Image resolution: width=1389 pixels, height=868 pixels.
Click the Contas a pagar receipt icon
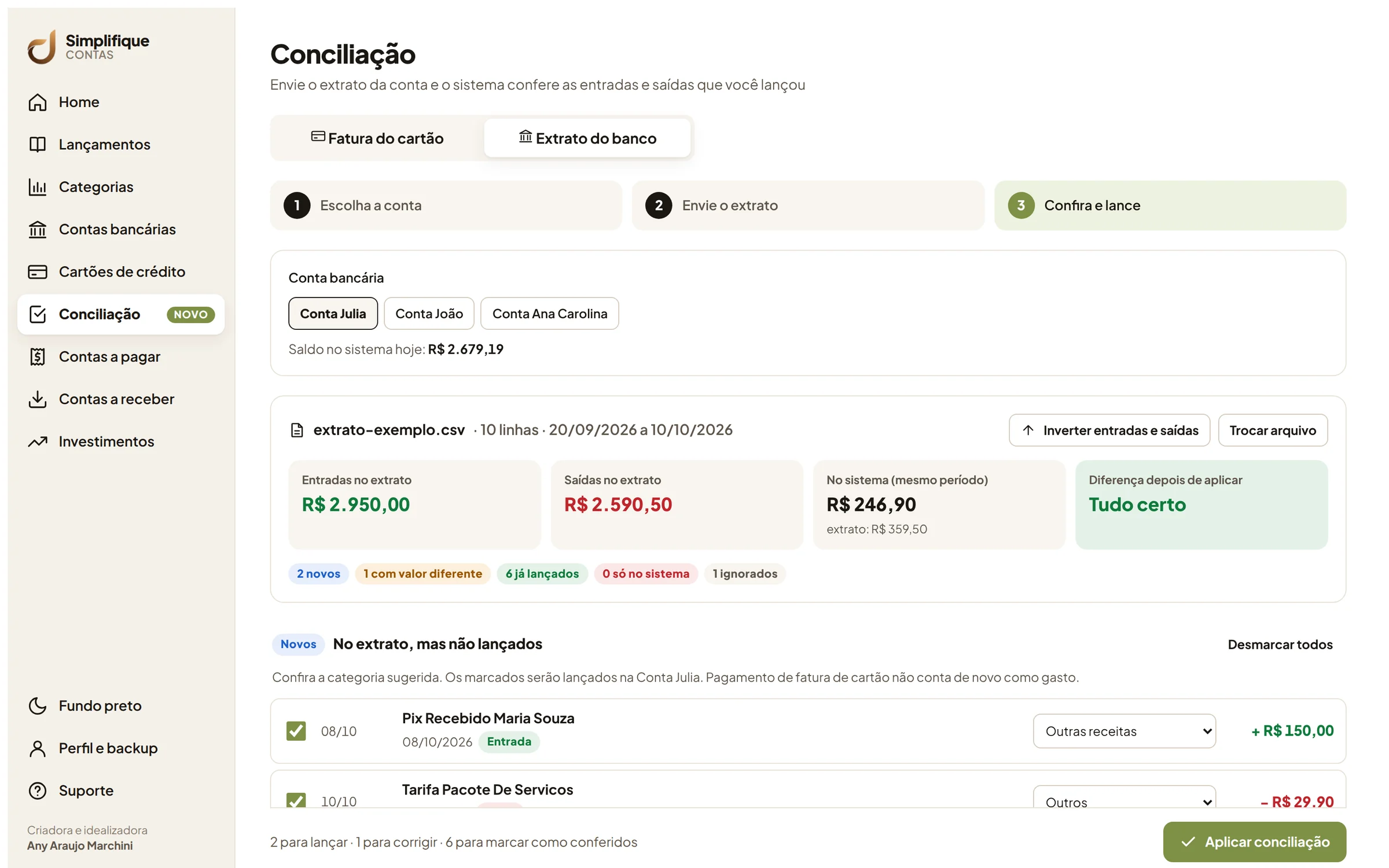tap(38, 356)
